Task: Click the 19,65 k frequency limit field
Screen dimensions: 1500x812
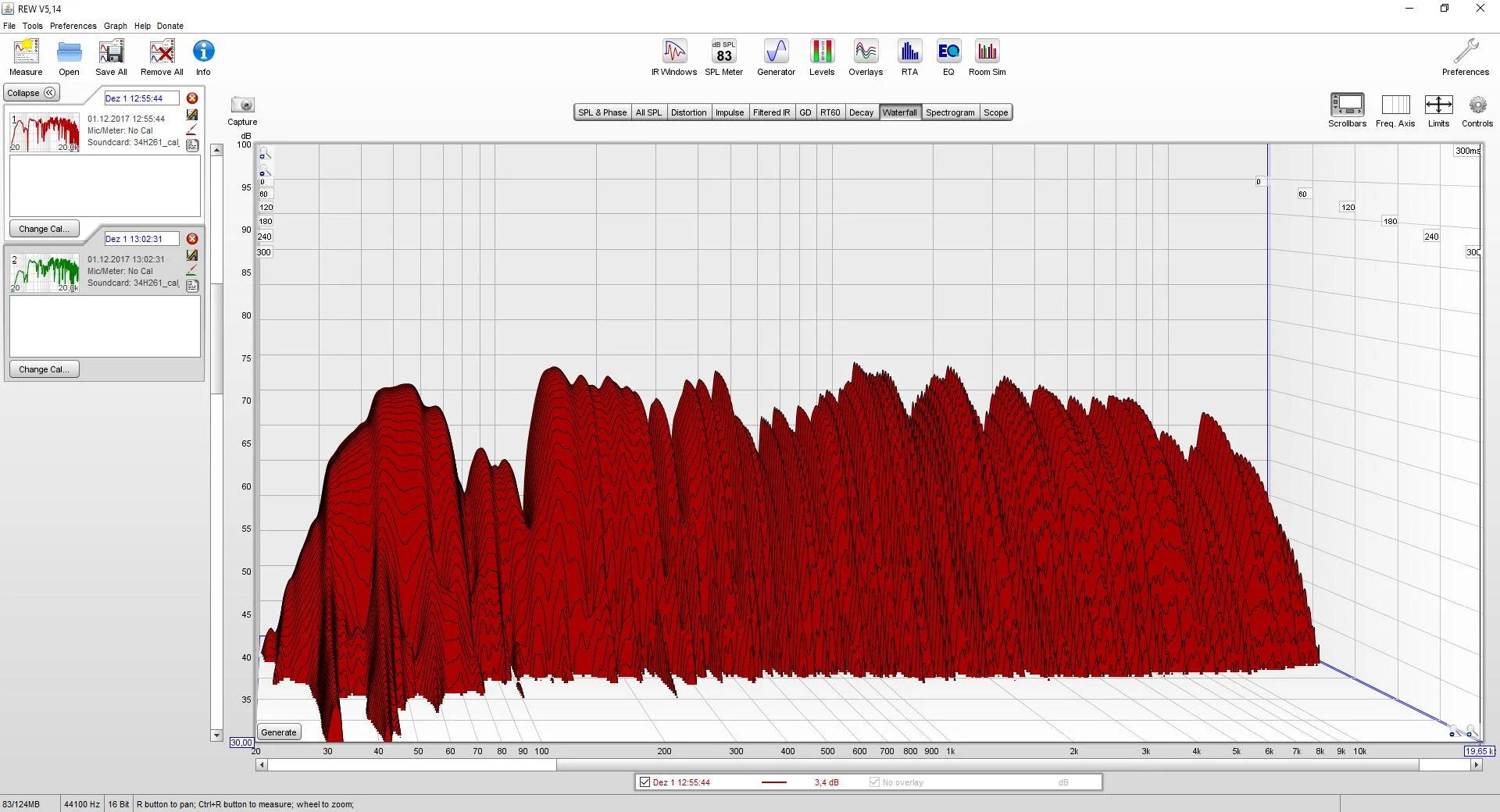Action: (x=1479, y=751)
